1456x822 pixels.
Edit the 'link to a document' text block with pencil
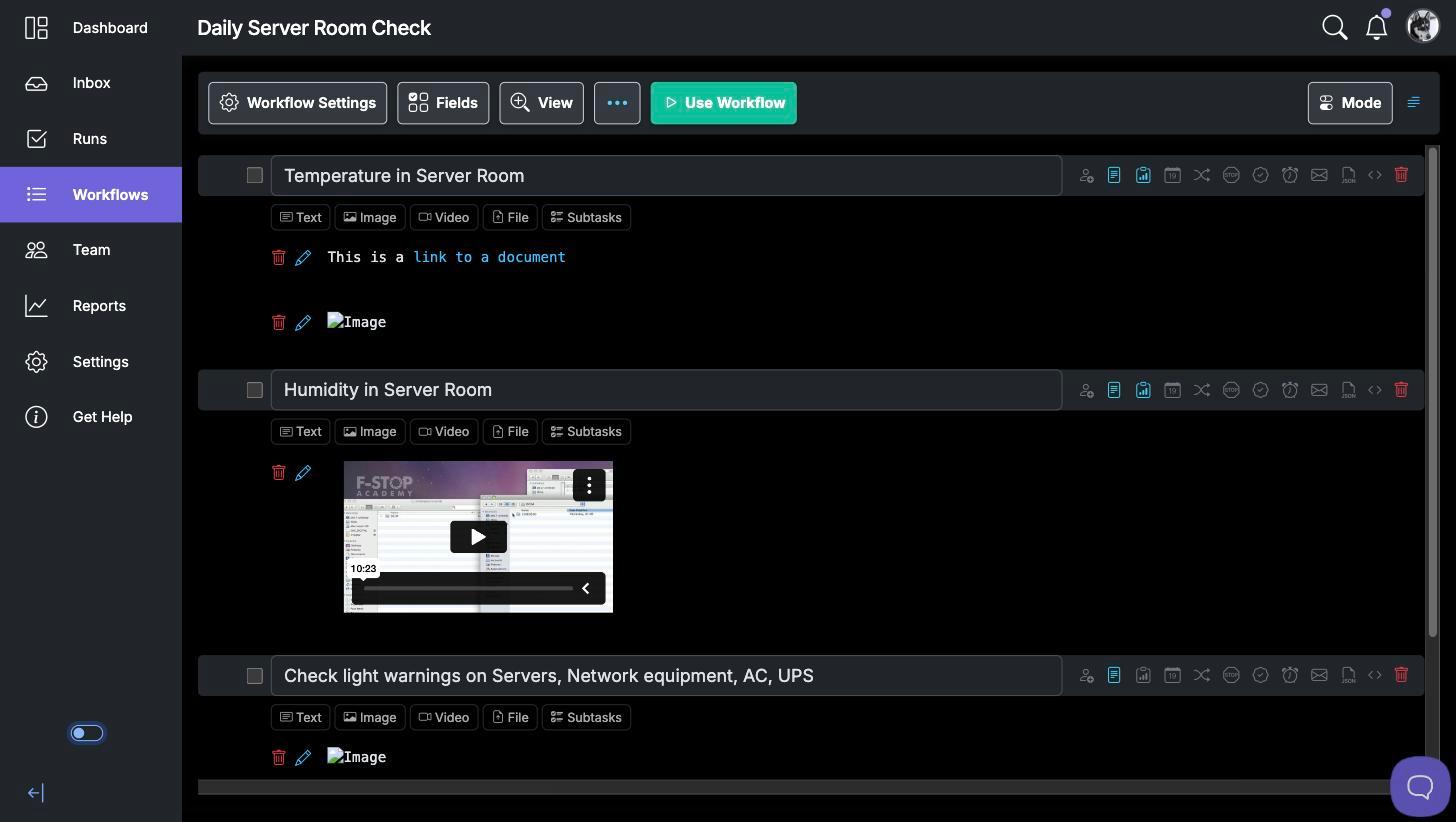[x=303, y=258]
